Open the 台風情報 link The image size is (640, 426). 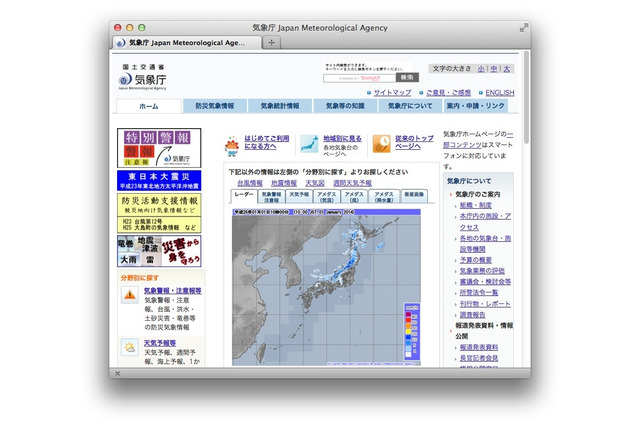(250, 183)
